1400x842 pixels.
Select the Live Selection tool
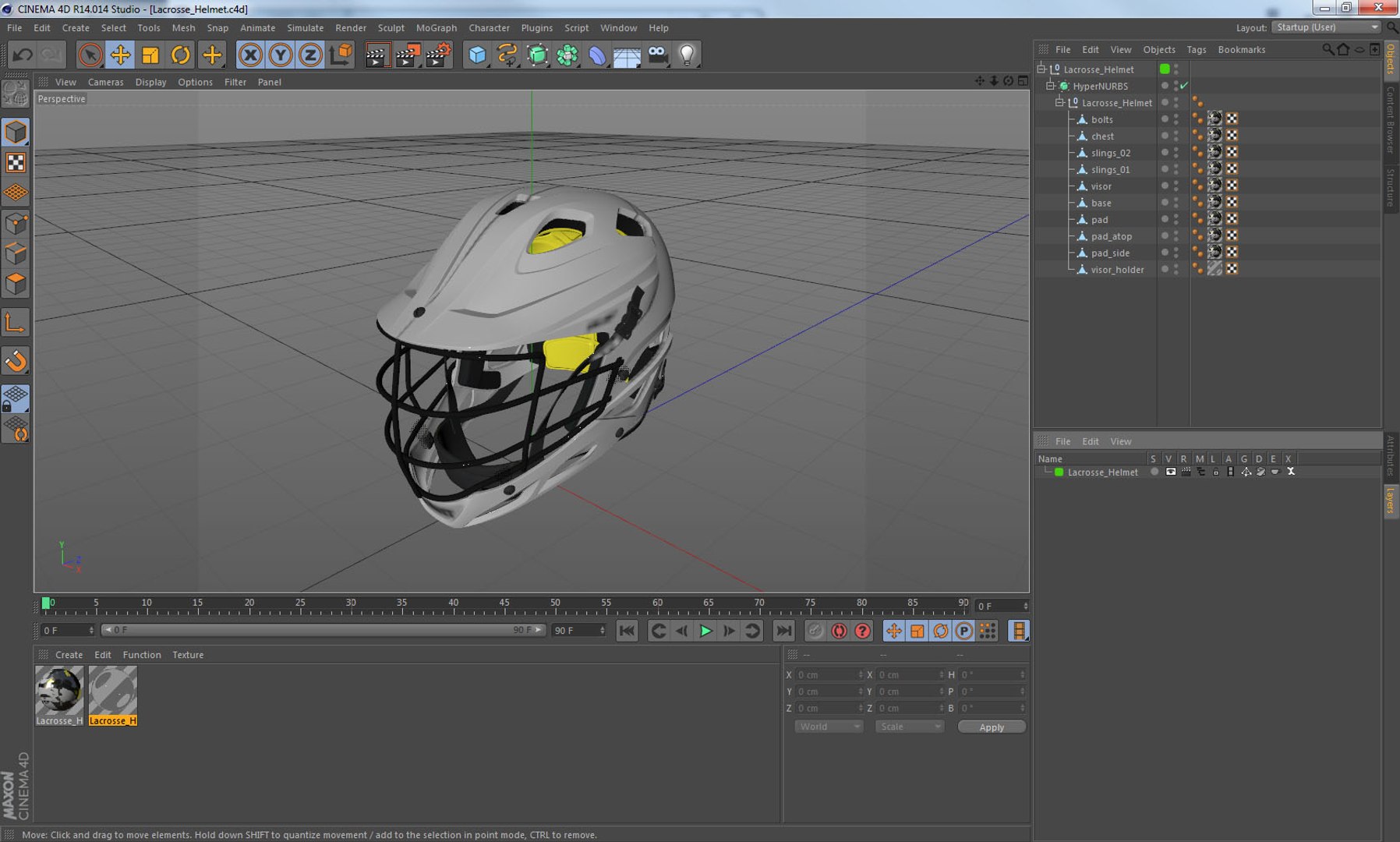click(90, 55)
